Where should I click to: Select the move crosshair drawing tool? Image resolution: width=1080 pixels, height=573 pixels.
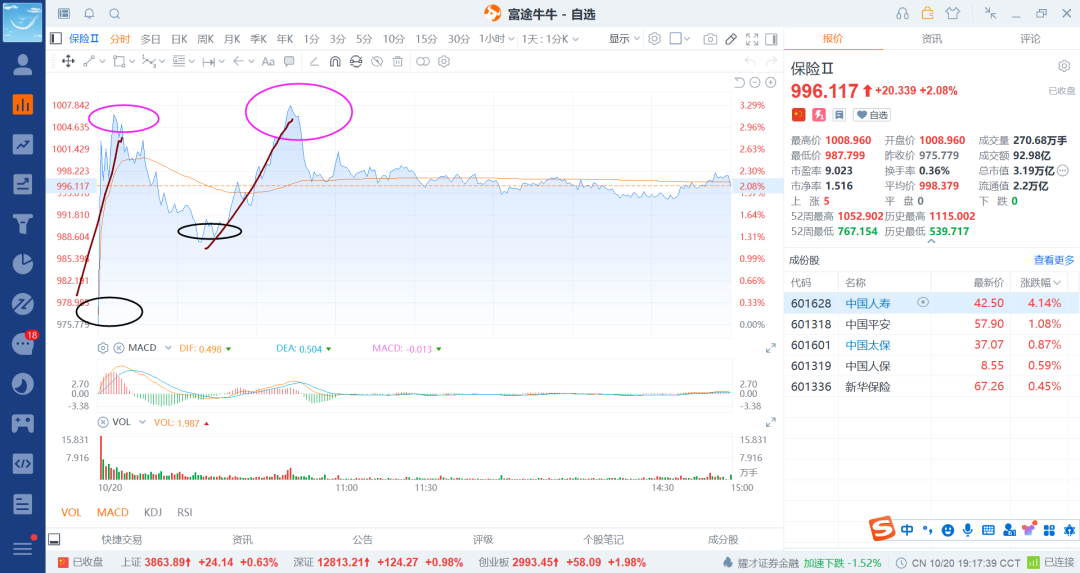(x=68, y=61)
